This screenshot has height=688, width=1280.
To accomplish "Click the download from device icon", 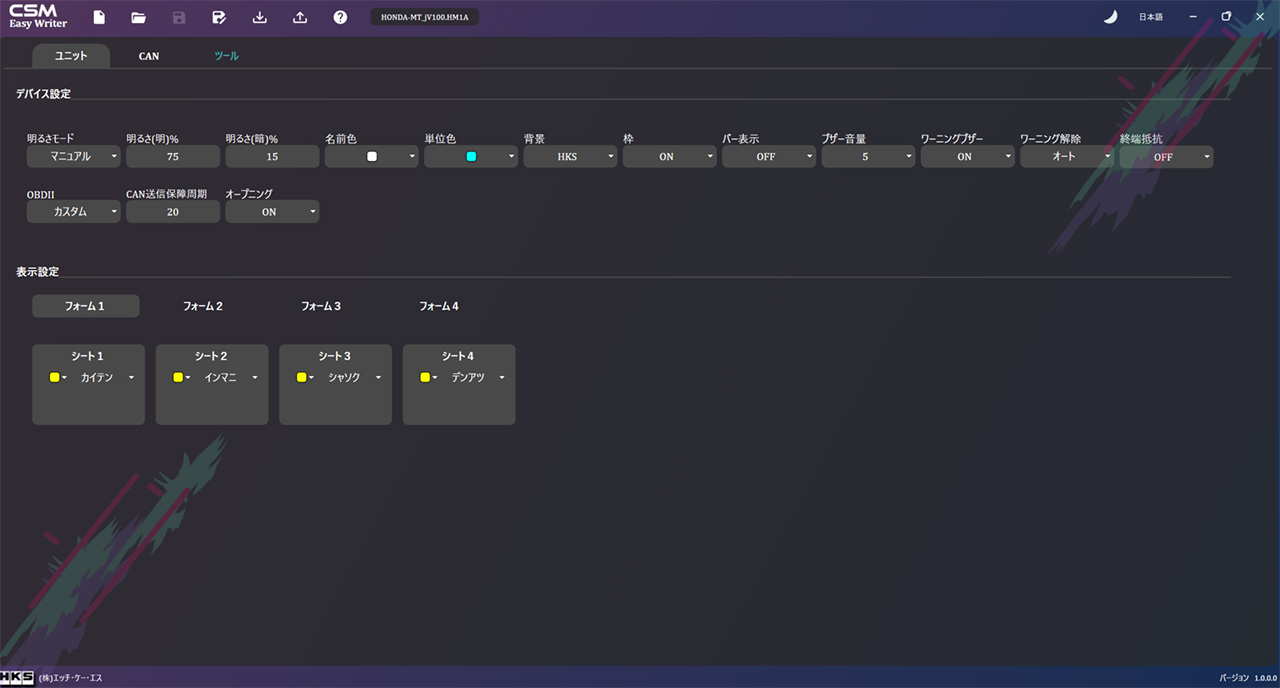I will click(260, 17).
